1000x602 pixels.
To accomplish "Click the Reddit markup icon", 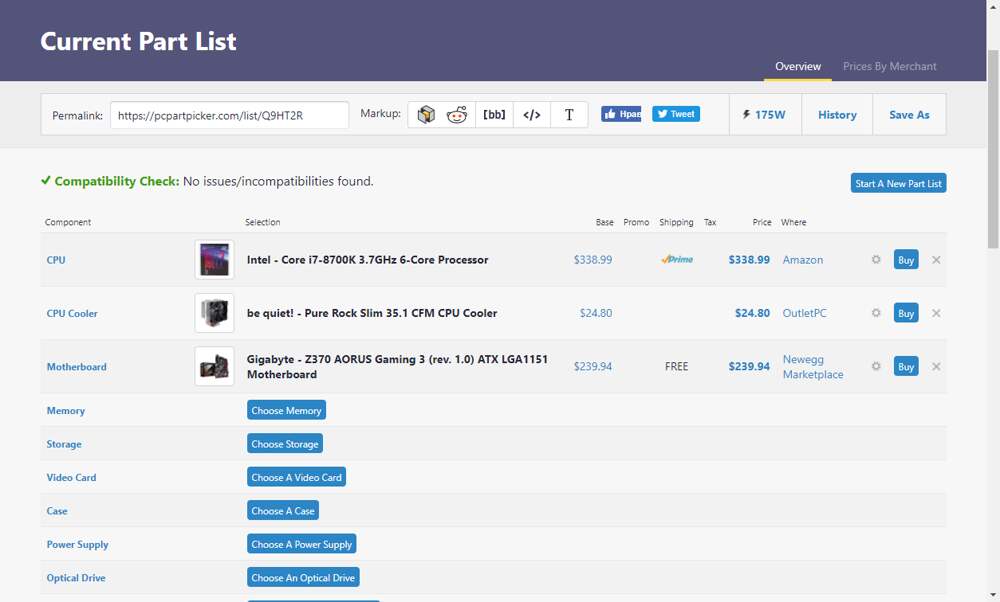I will tap(457, 115).
